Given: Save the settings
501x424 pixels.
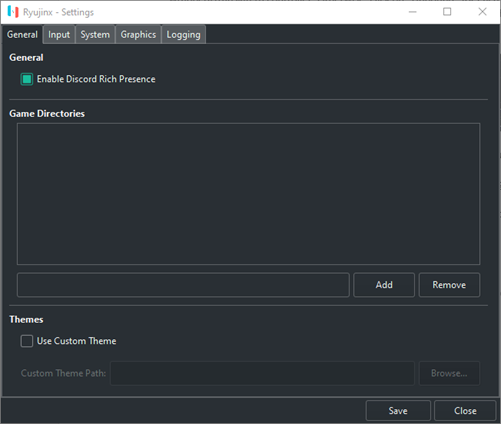Looking at the screenshot, I should 398,411.
